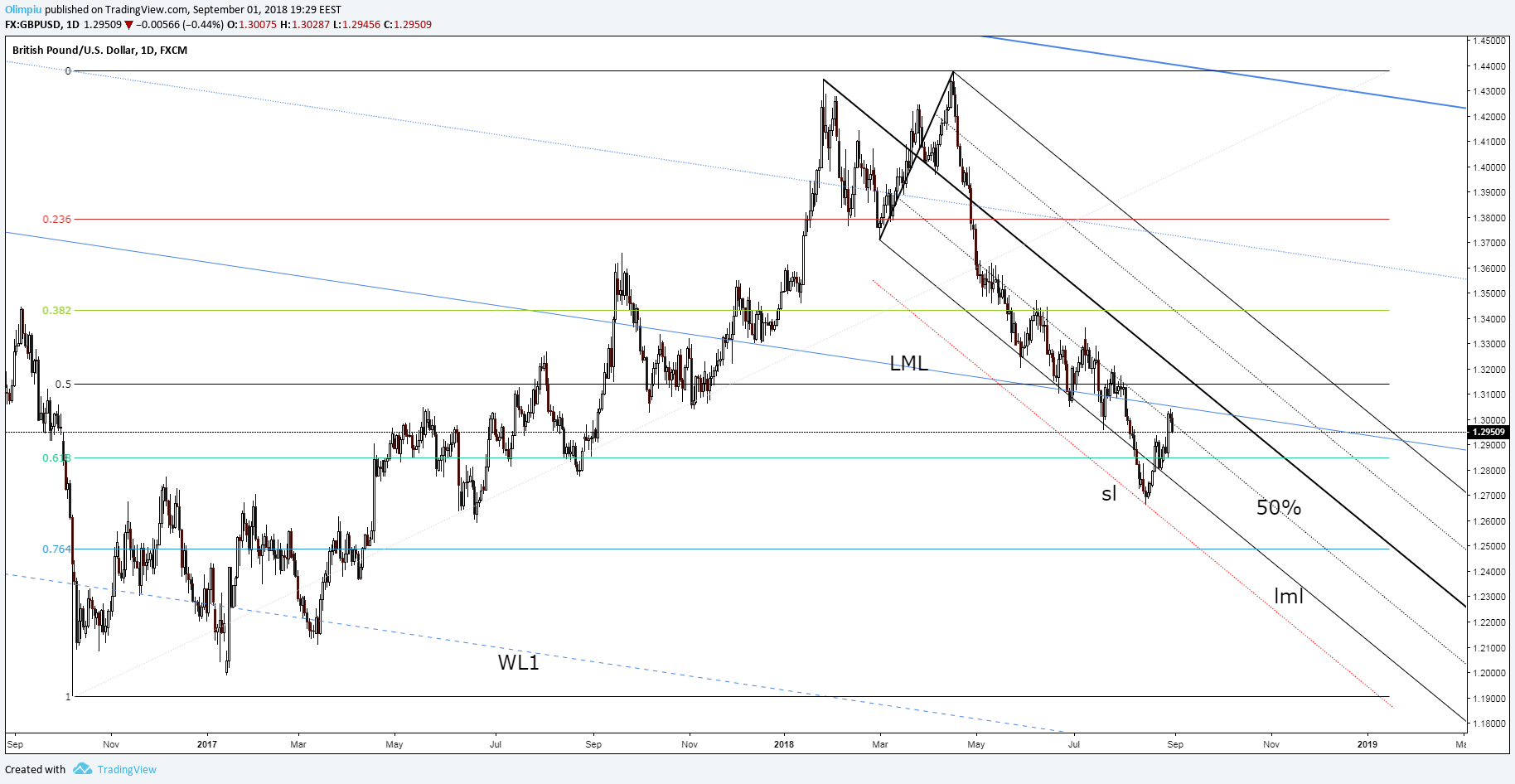
Task: Open the TradingView link beside Created with
Action: pyautogui.click(x=127, y=769)
